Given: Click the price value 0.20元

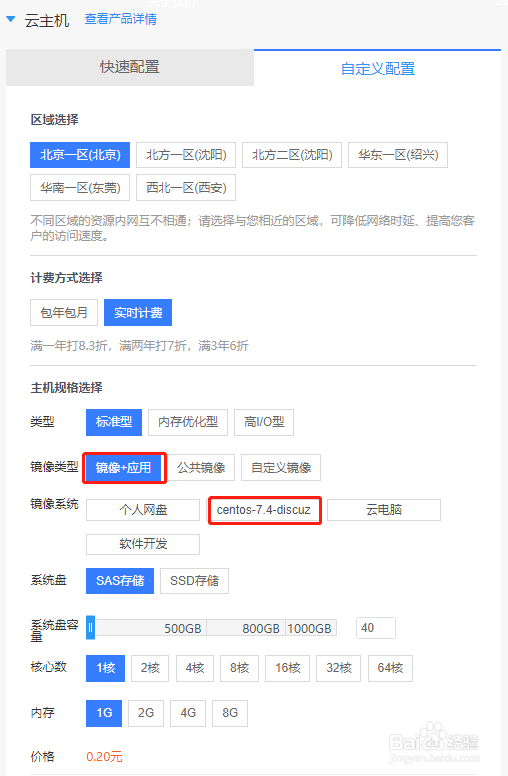Looking at the screenshot, I should click(104, 757).
